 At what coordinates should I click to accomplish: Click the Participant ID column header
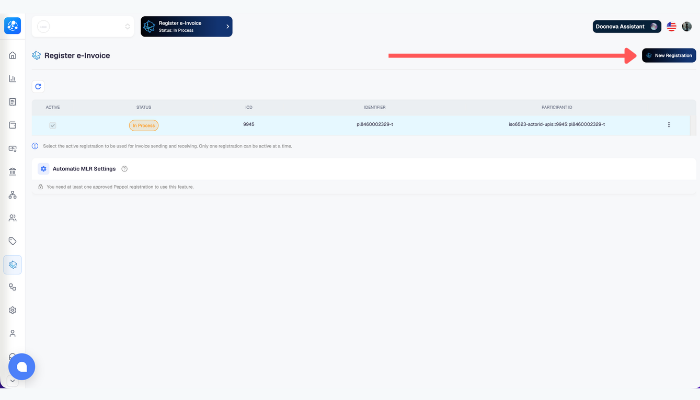(x=557, y=108)
